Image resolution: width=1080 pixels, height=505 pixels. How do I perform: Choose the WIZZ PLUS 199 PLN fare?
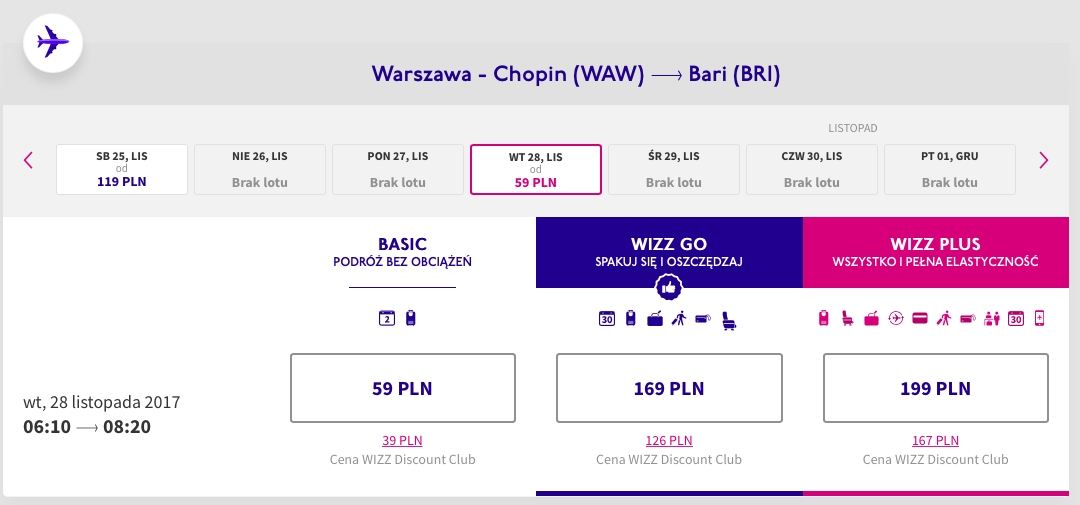tap(935, 388)
